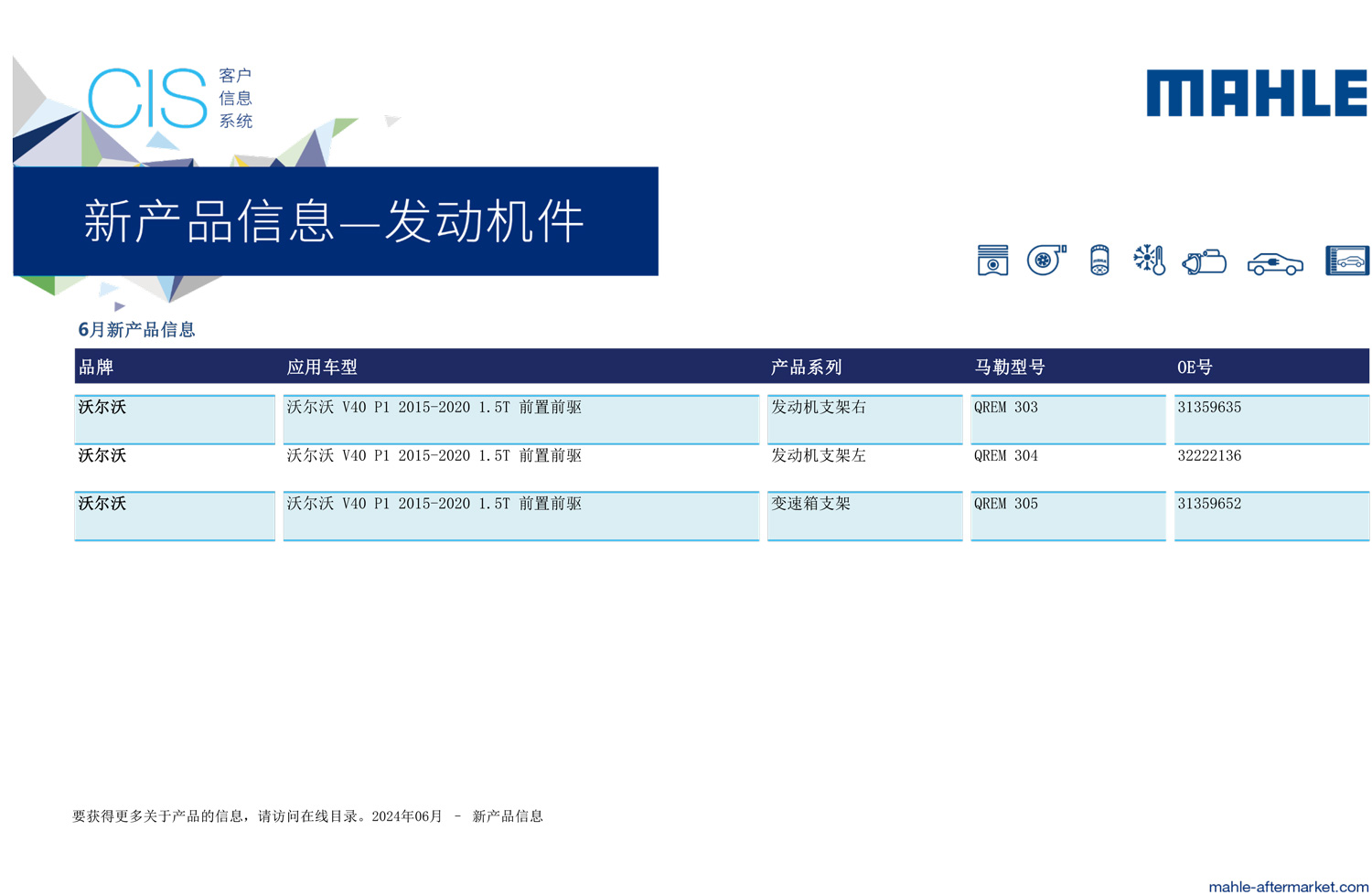This screenshot has height=895, width=1372.
Task: Click vehicle model cell in 发动机支架左 row
Action: pos(521,467)
